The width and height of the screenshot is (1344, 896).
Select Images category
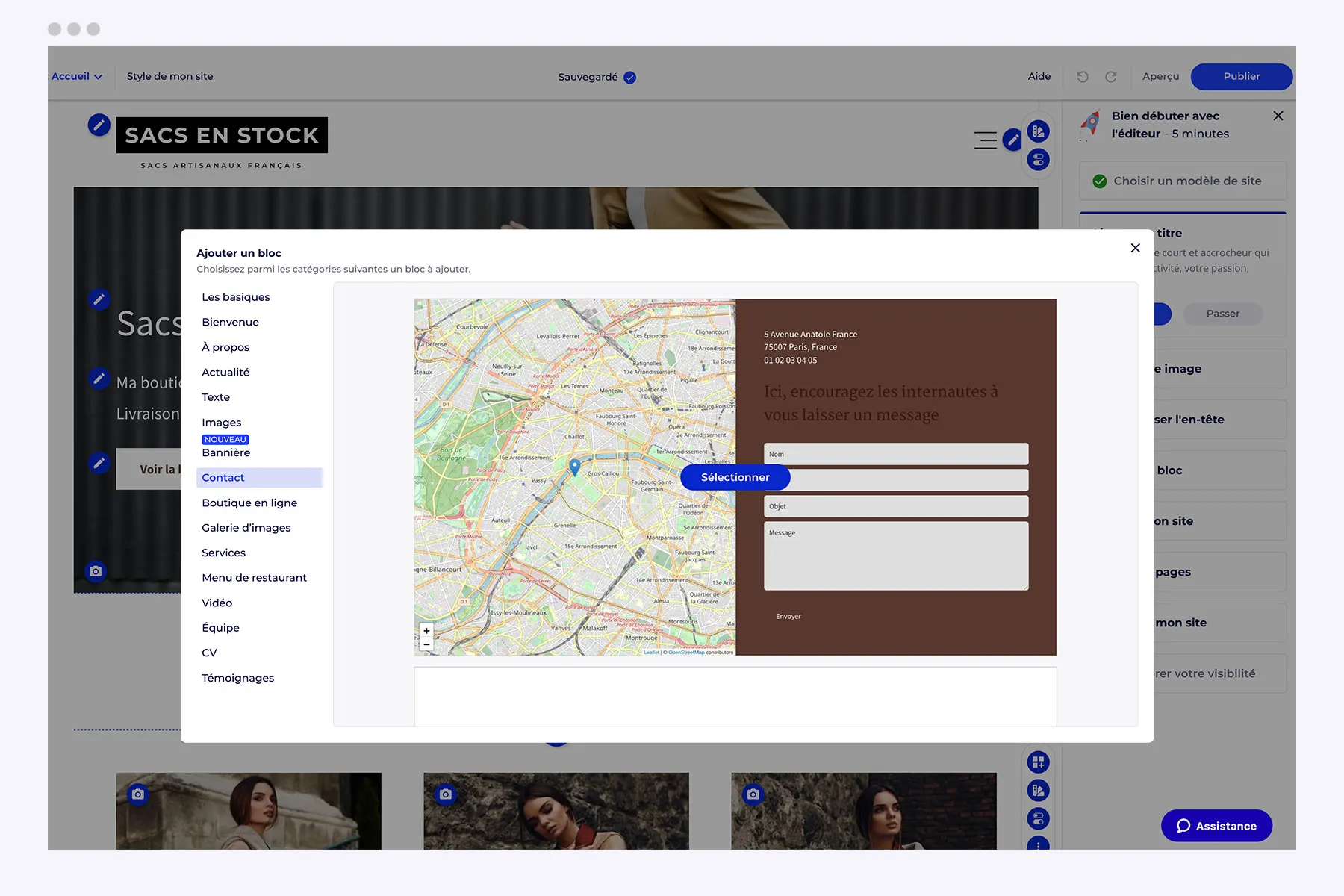(x=222, y=423)
